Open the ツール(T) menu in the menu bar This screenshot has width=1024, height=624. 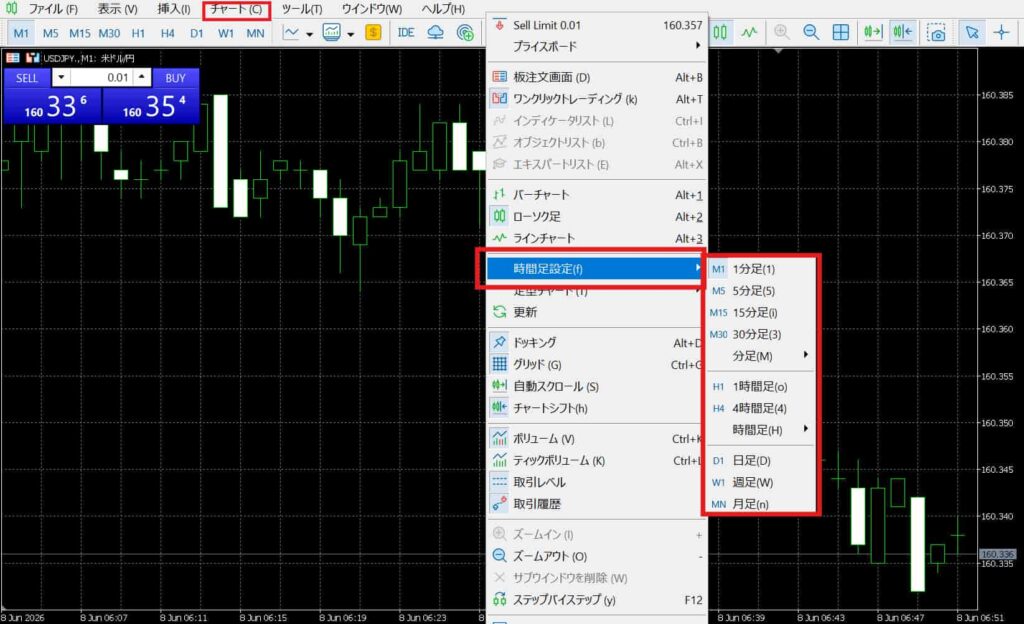[302, 9]
